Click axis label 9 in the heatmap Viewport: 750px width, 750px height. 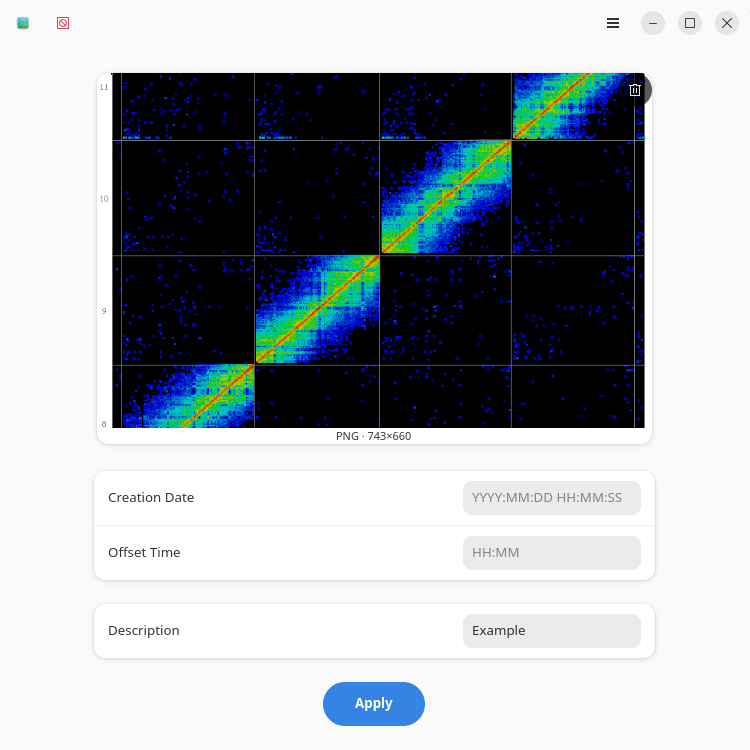point(104,312)
